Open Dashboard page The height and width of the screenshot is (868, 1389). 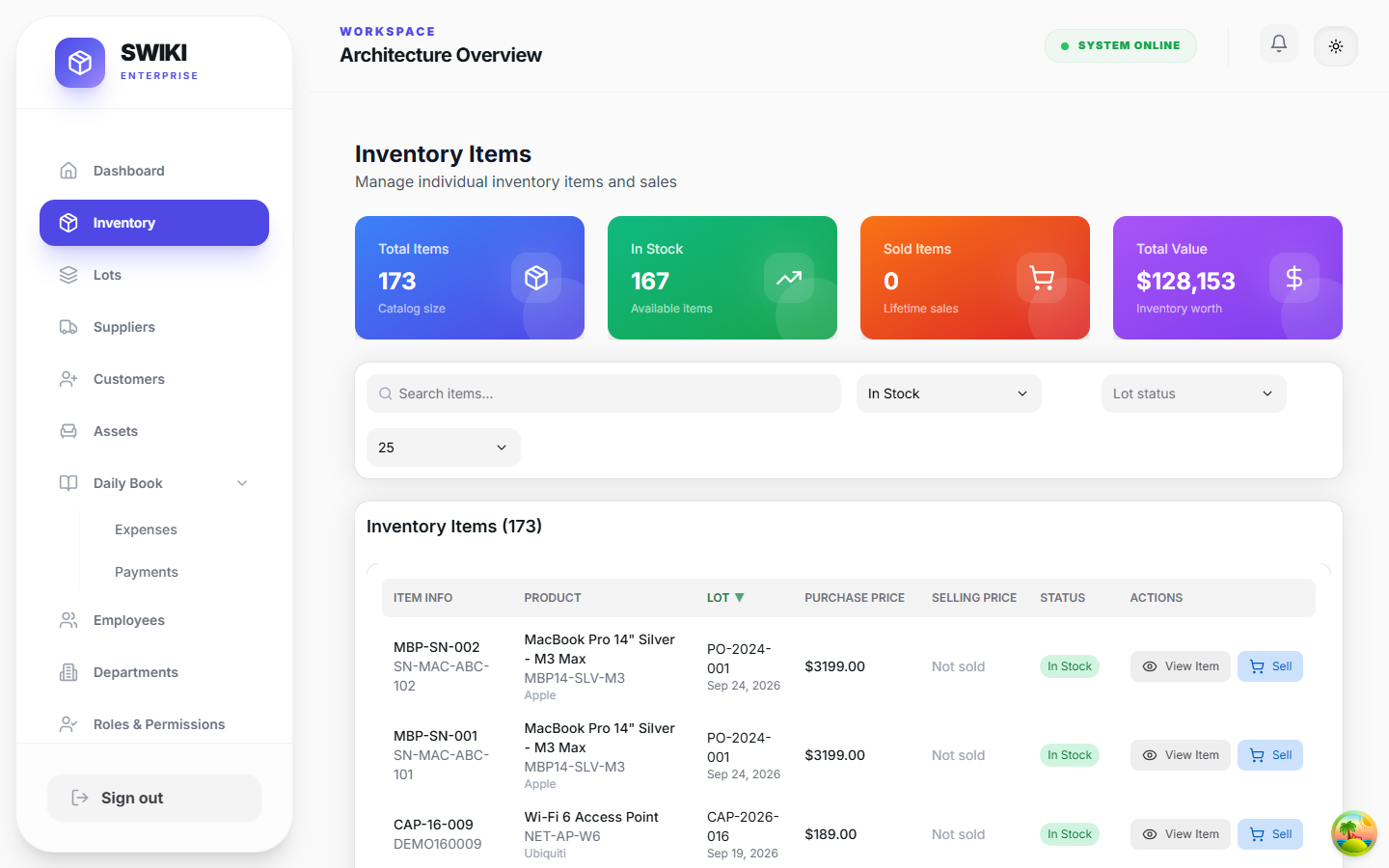[x=154, y=171]
